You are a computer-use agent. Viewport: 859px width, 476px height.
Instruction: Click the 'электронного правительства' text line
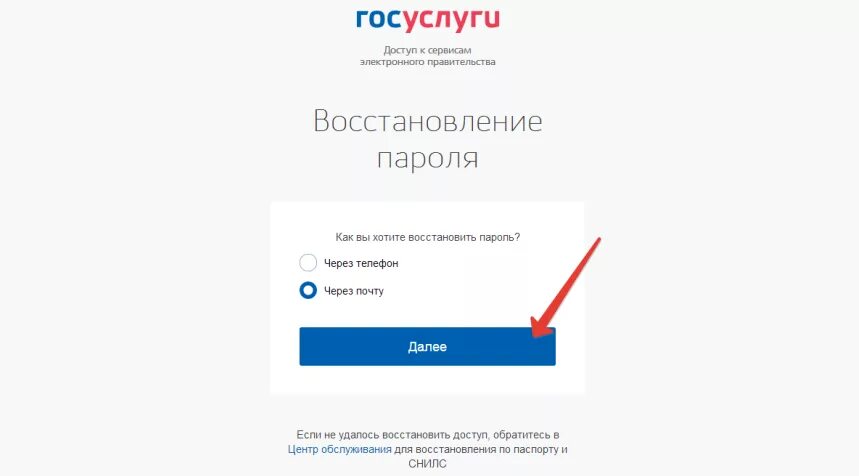click(428, 62)
